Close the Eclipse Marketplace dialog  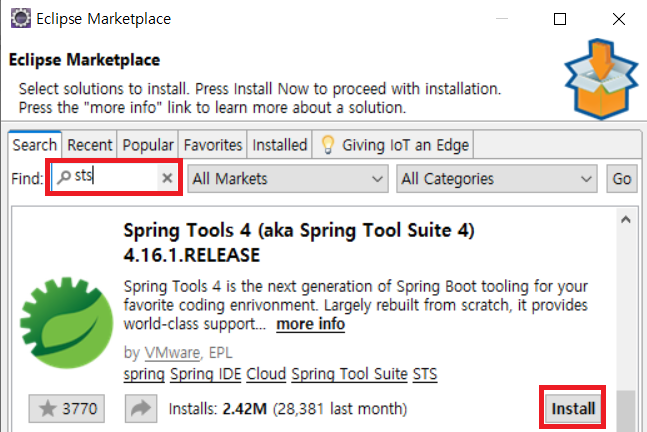click(x=619, y=19)
